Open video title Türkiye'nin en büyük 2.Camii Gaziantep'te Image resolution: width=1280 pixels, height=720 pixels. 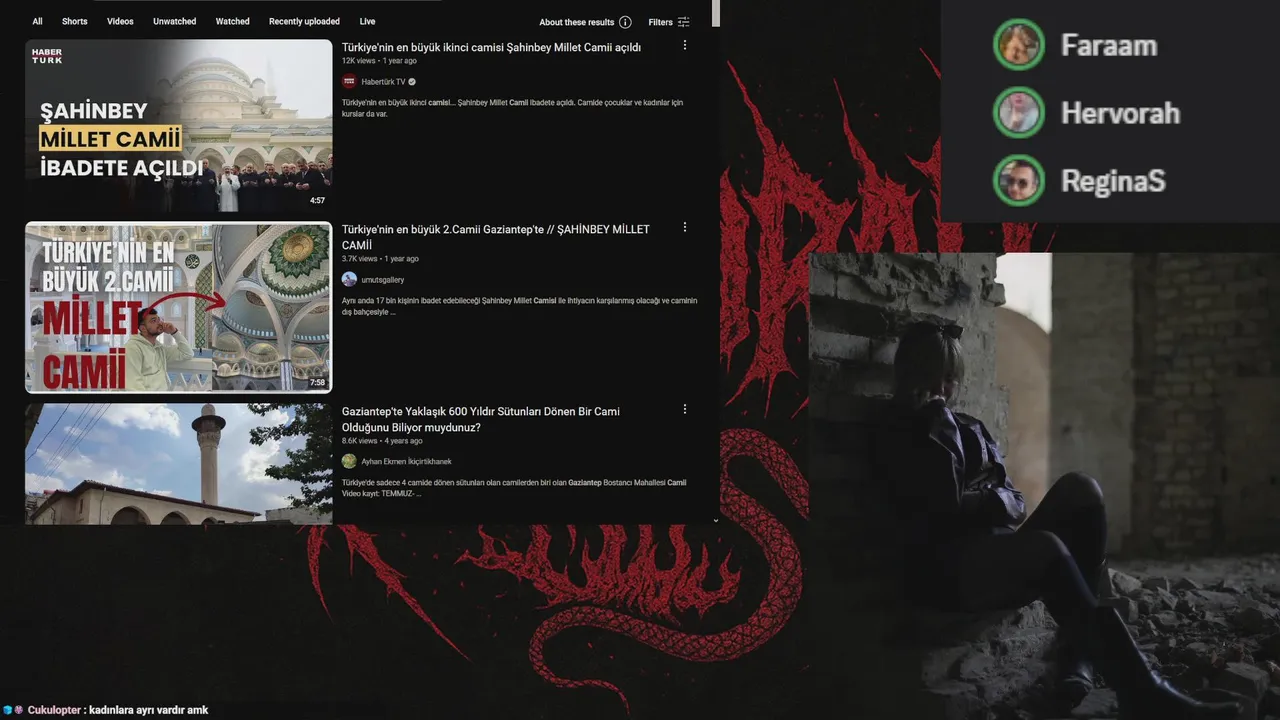[495, 237]
